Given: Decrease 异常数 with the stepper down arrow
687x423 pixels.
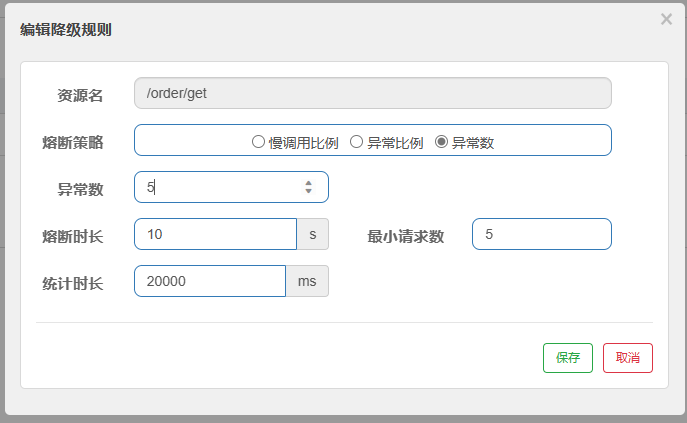Looking at the screenshot, I should click(x=308, y=191).
